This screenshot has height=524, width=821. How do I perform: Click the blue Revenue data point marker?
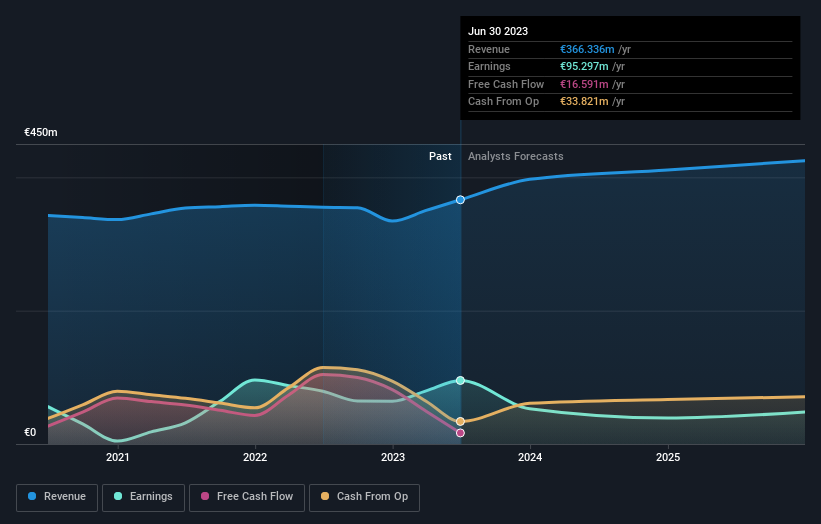(460, 200)
